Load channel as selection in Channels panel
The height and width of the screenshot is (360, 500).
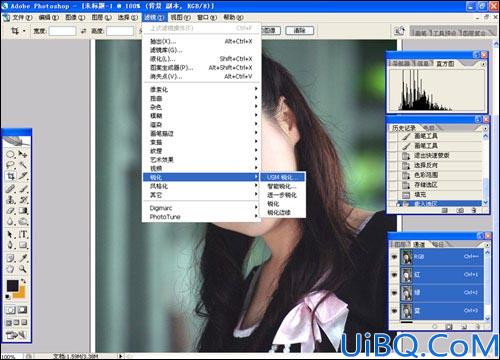[435, 326]
